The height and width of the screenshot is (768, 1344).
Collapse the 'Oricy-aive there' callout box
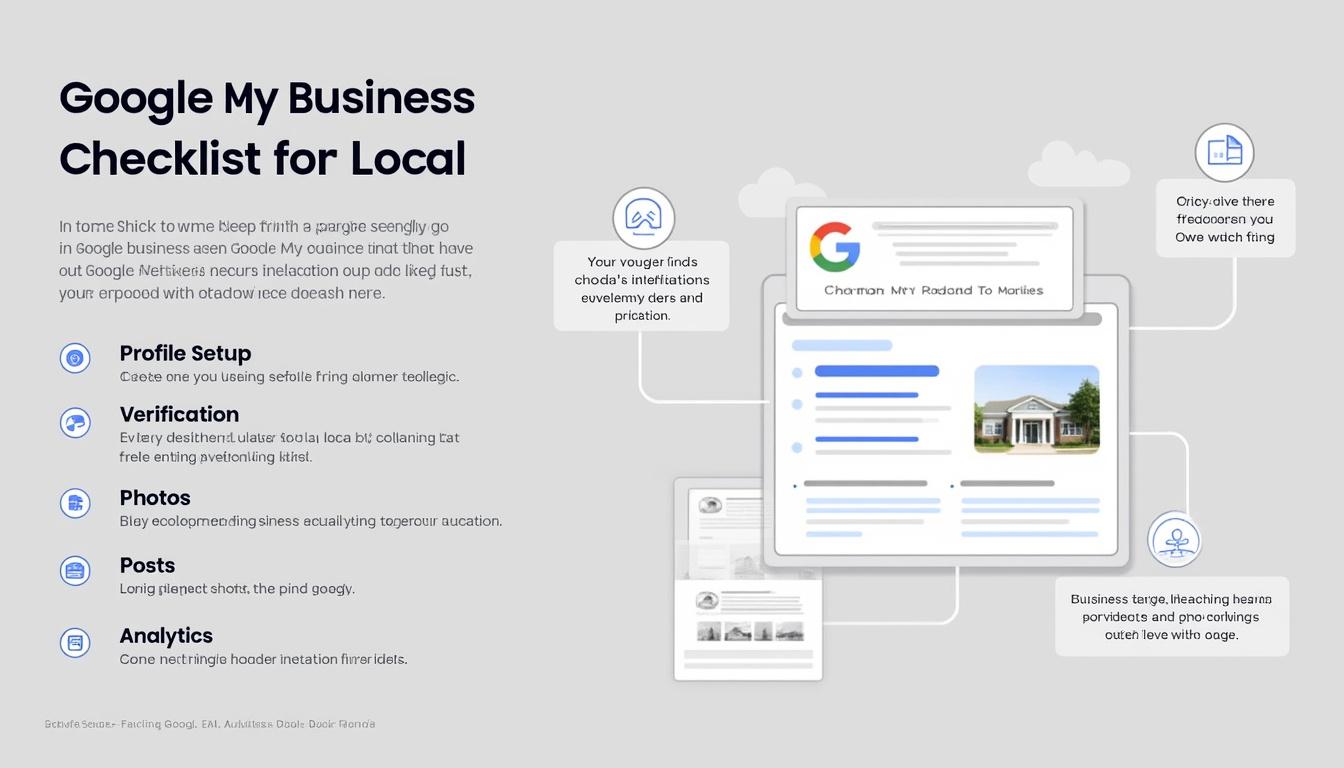[x=1225, y=218]
